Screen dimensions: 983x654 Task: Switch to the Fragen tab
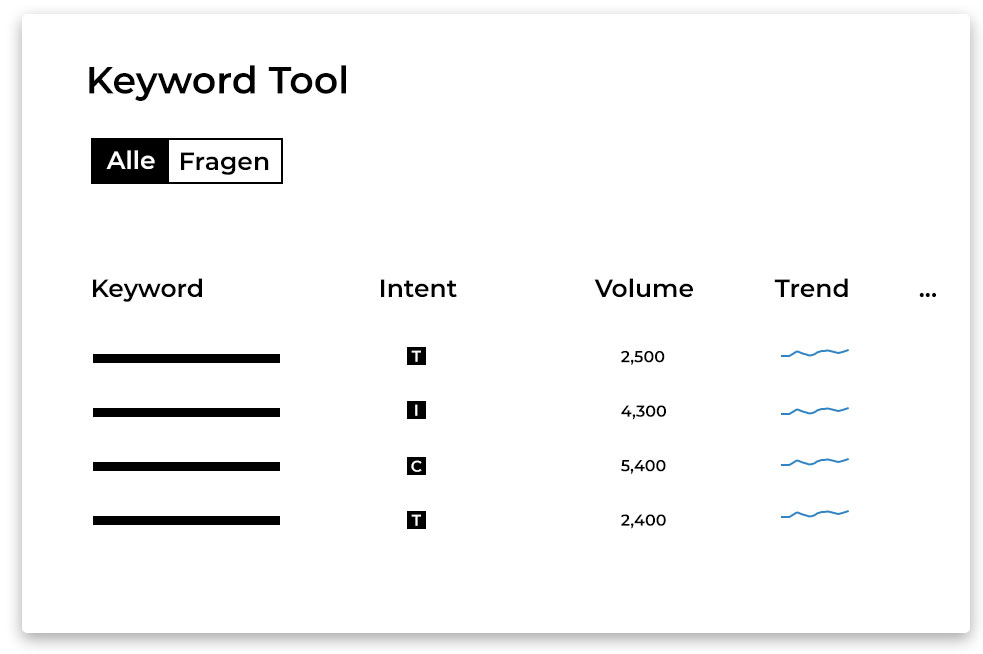click(225, 161)
